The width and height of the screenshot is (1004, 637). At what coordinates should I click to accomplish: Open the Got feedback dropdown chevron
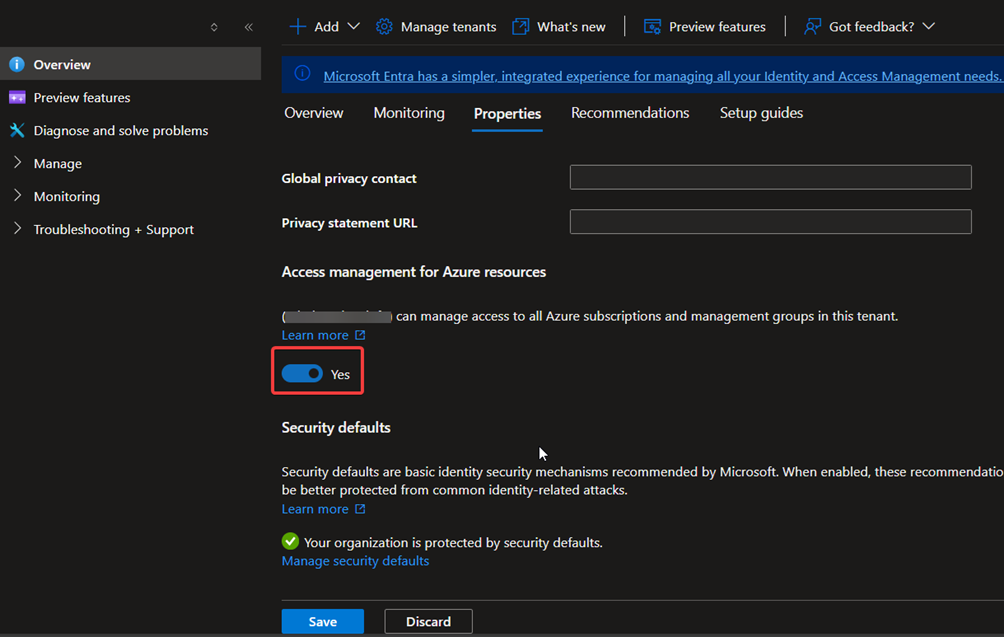(x=929, y=27)
